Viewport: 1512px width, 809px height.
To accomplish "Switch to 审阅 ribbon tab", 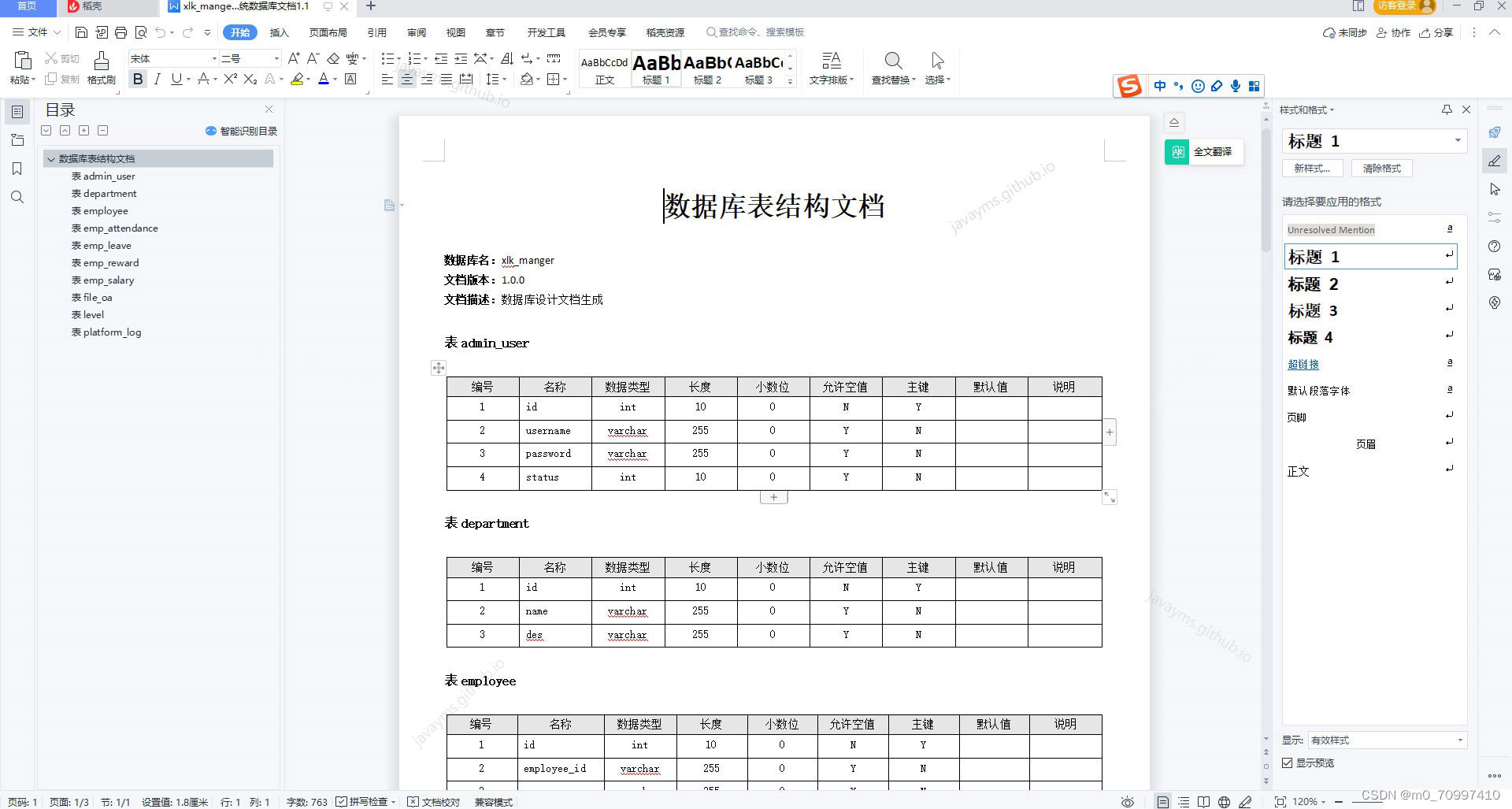I will pos(417,32).
